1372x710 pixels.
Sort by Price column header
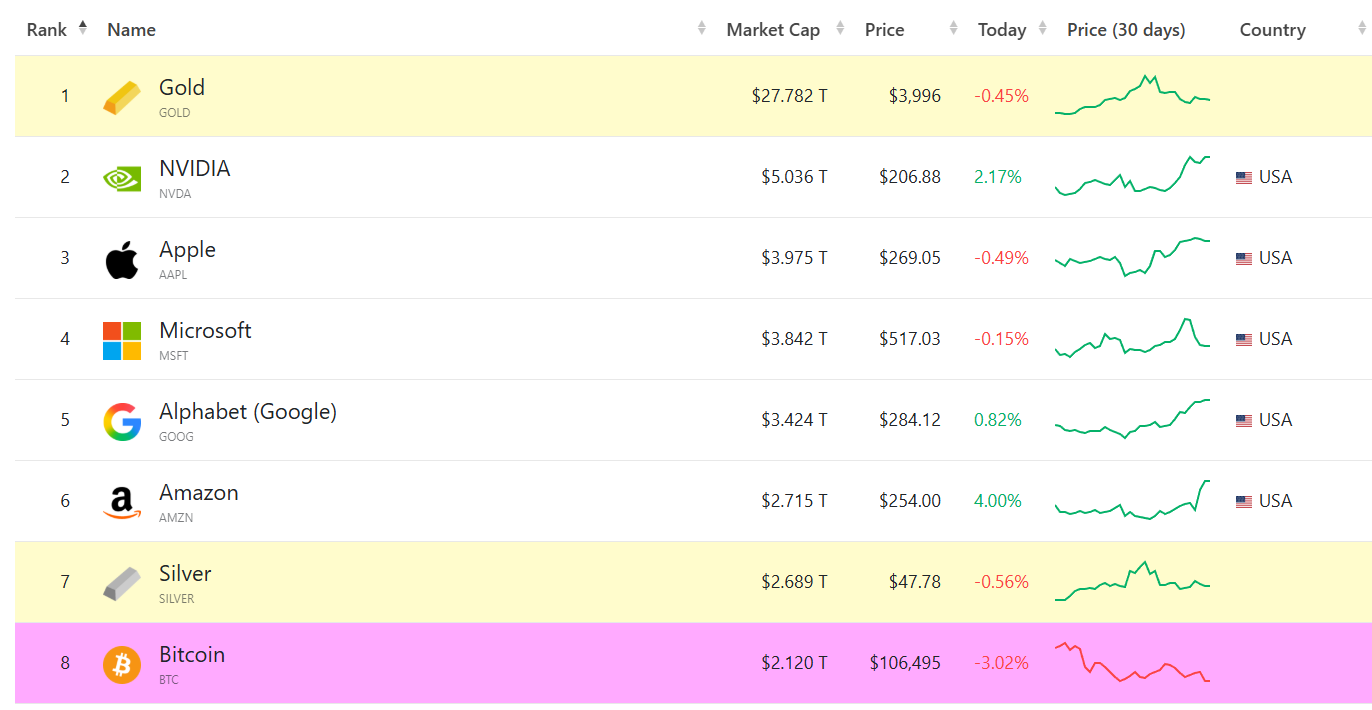tap(884, 30)
